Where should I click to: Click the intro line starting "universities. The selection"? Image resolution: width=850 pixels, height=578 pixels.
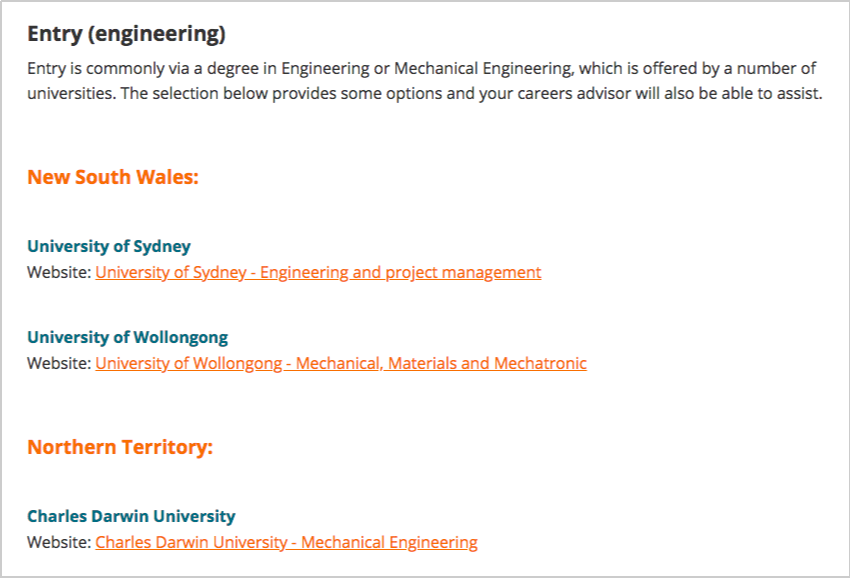(425, 94)
